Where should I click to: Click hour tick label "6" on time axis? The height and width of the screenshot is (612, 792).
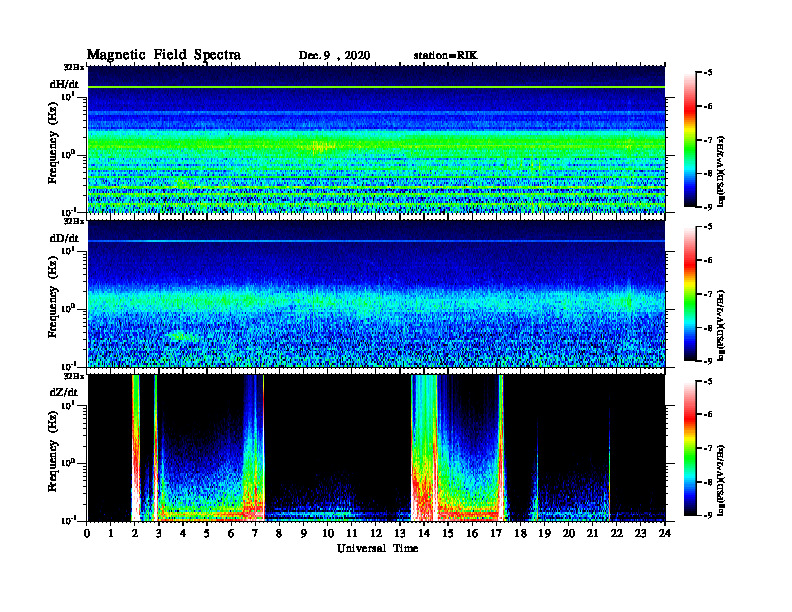tap(231, 534)
